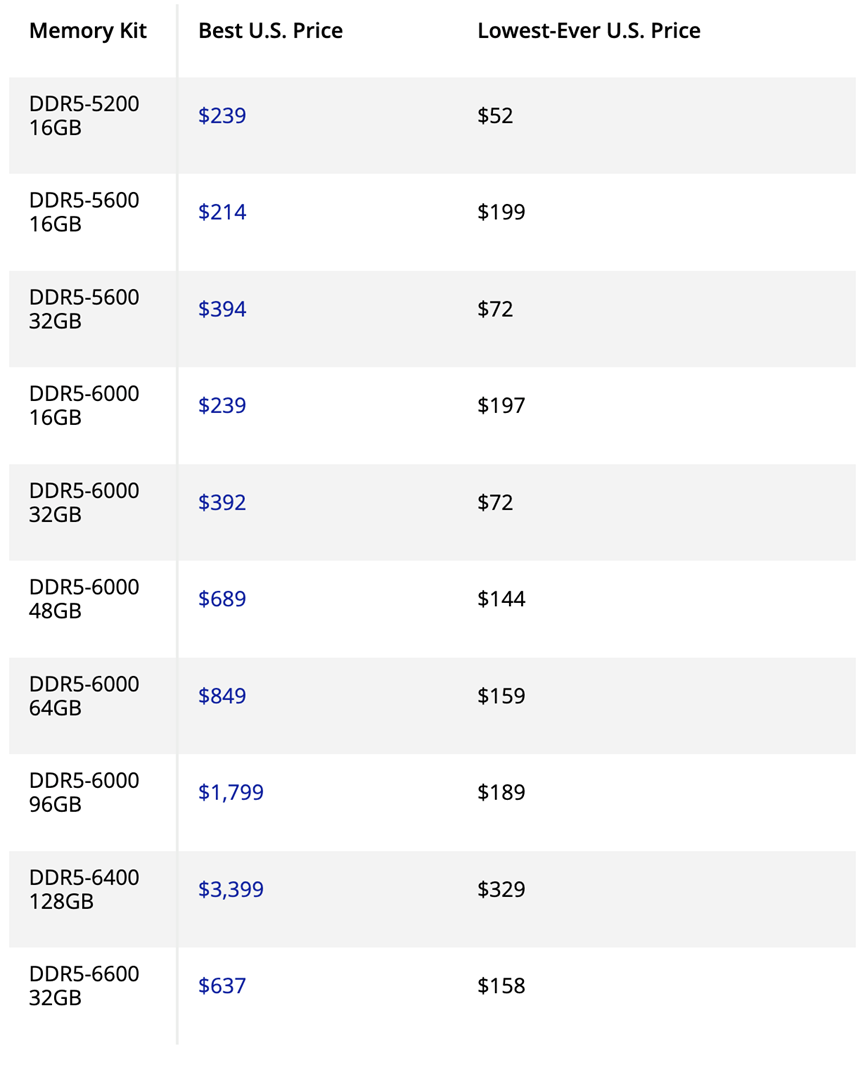865x1065 pixels.
Task: Click the DDR5-6600 32GB row label
Action: tap(84, 986)
